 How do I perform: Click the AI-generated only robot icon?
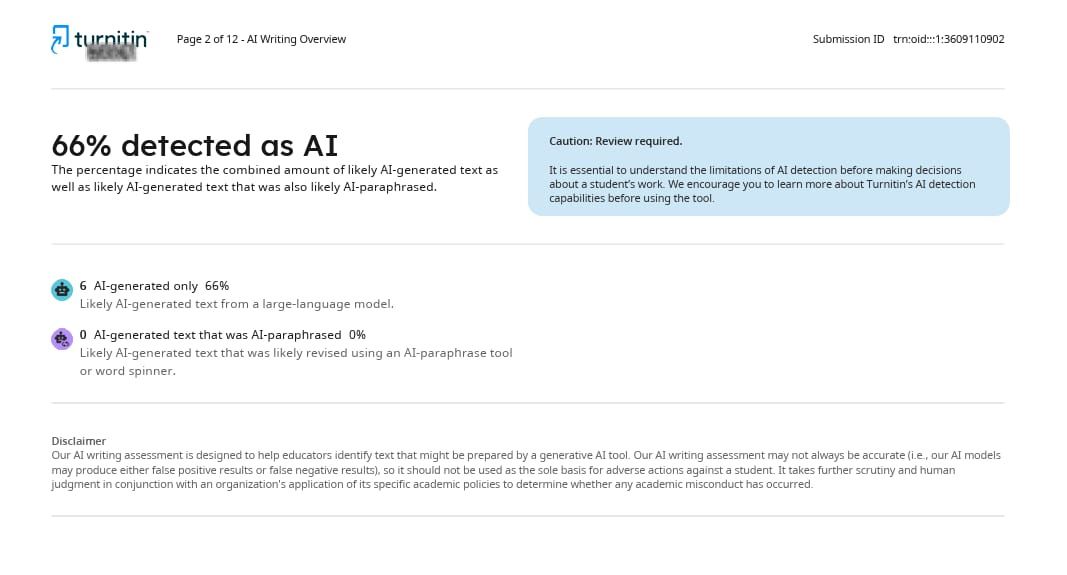pyautogui.click(x=62, y=290)
